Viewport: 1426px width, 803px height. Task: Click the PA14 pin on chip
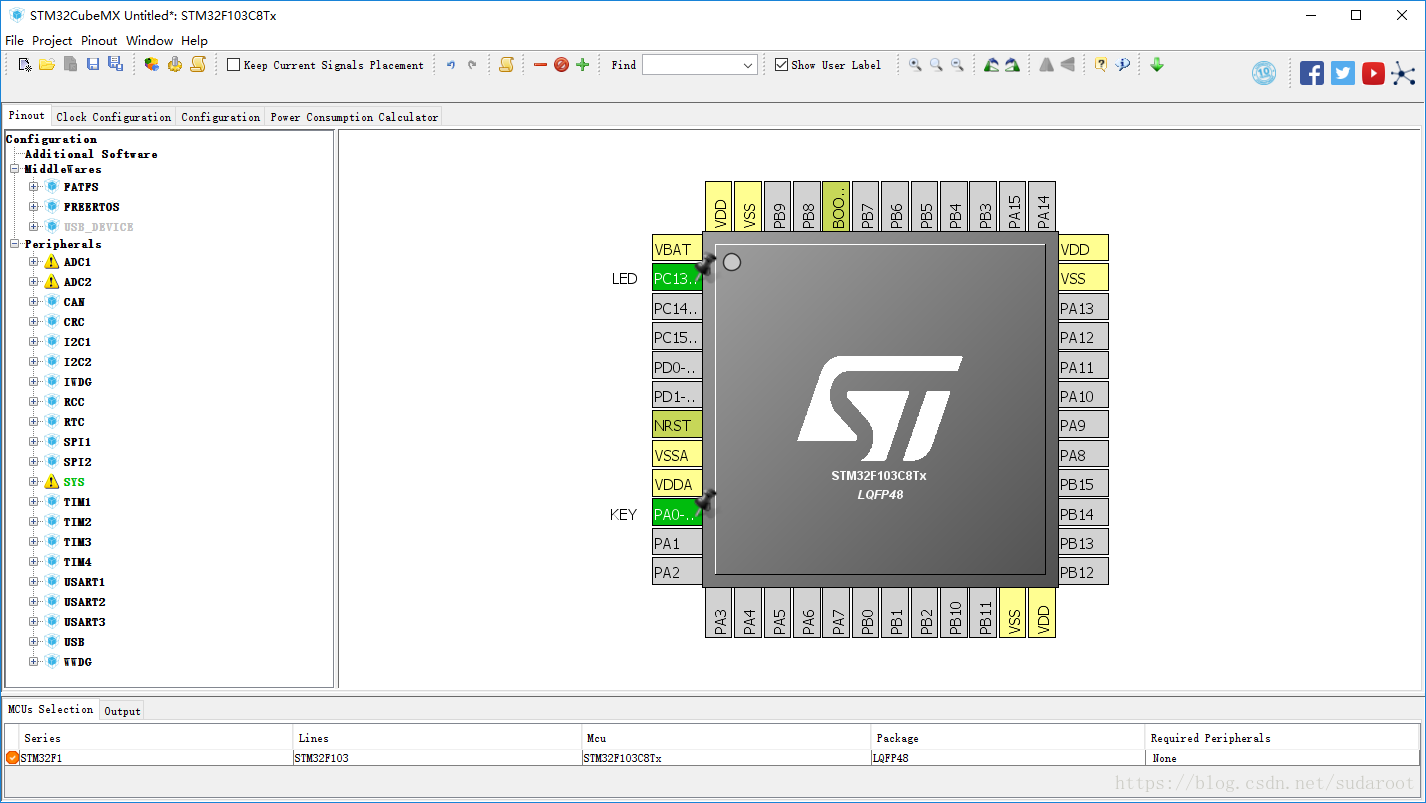tap(1042, 207)
